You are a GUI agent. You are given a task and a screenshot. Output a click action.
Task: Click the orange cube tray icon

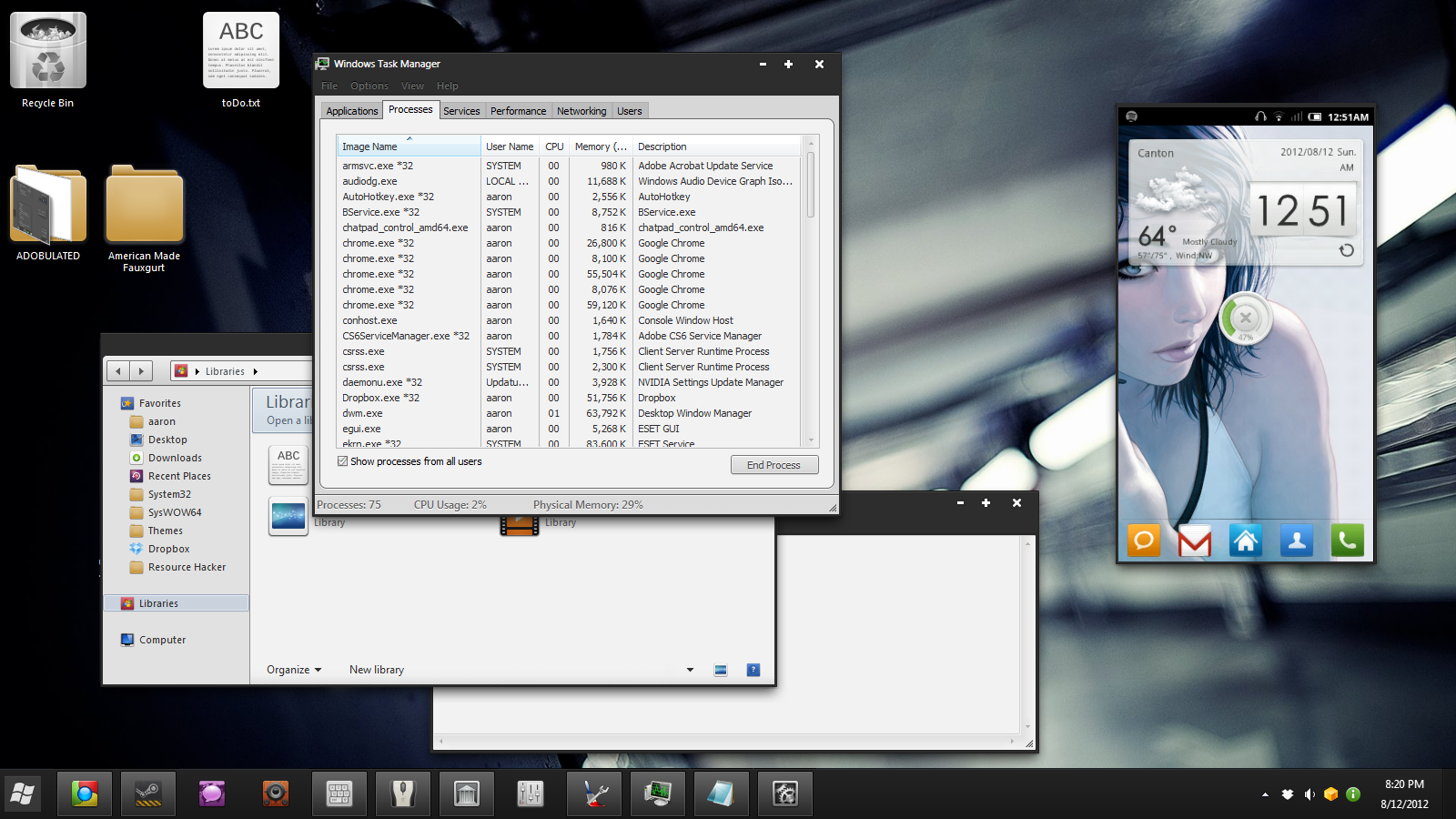1331,794
